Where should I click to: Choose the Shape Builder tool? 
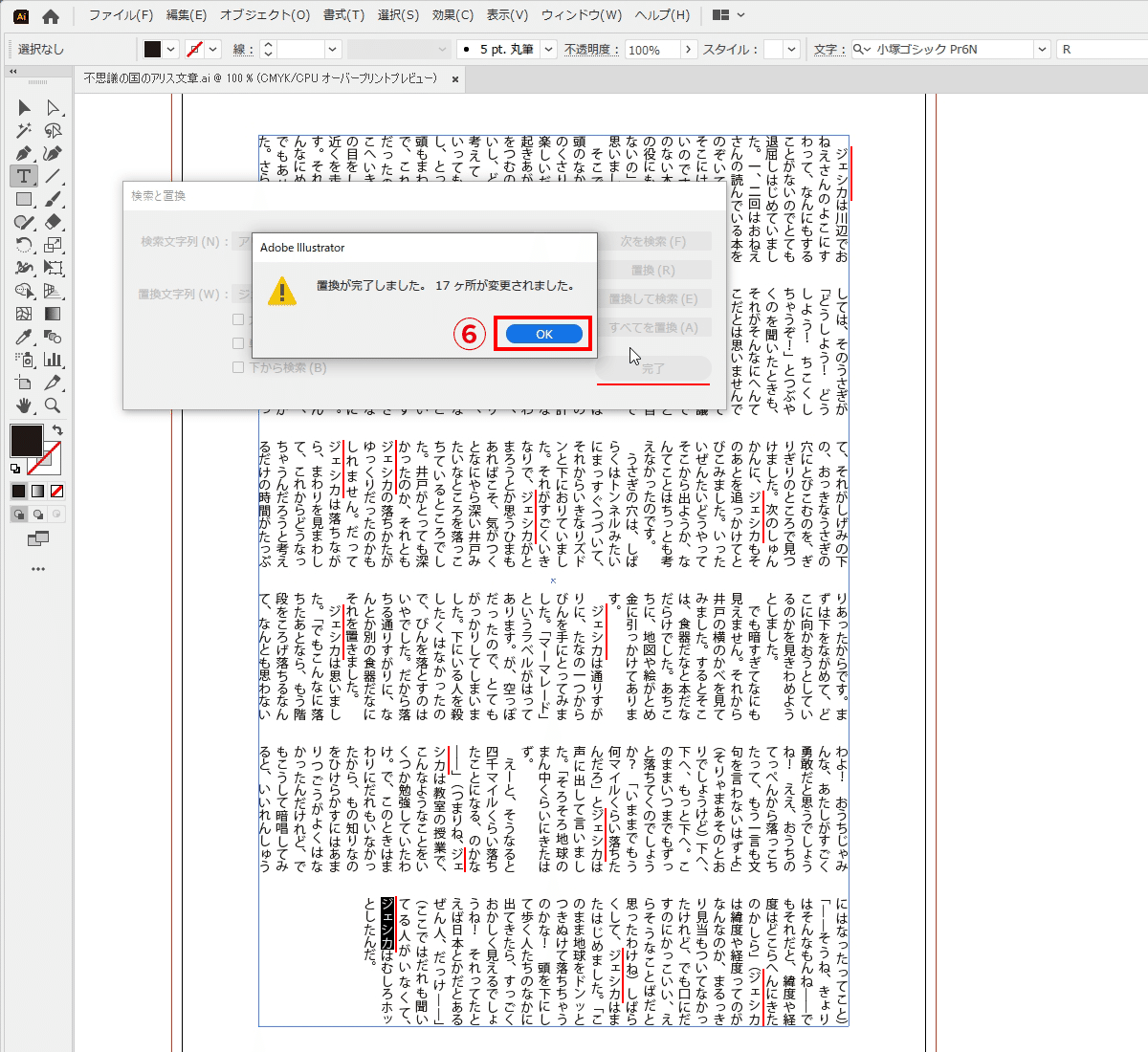(x=24, y=291)
